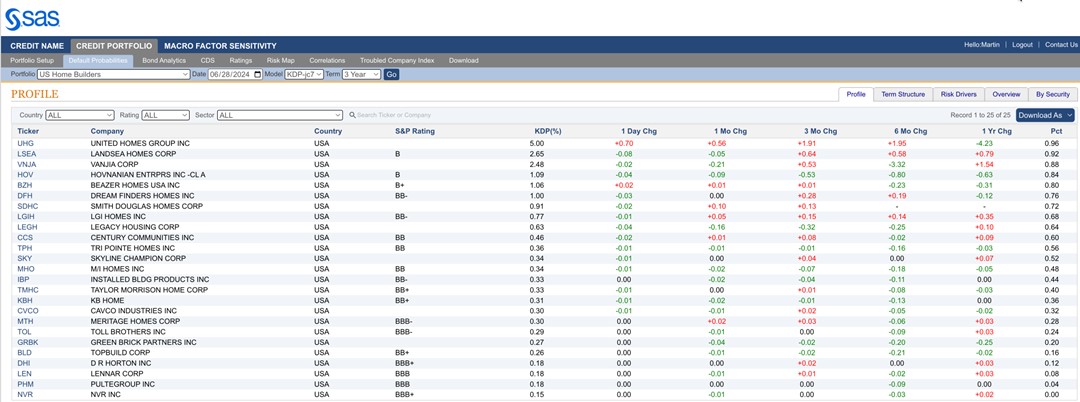Sort by the S&P Rating column header

[415, 131]
